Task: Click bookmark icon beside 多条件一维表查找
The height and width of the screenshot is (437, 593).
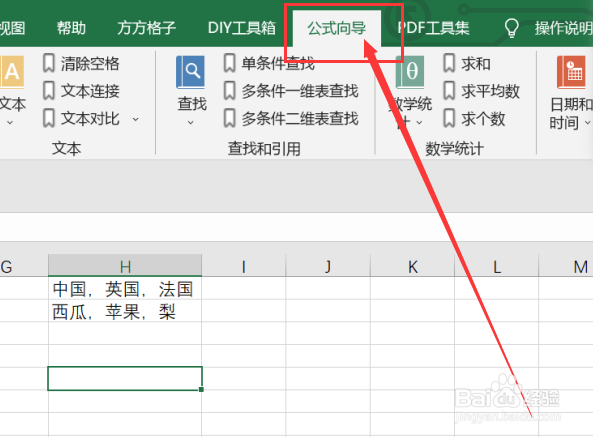Action: click(x=230, y=91)
